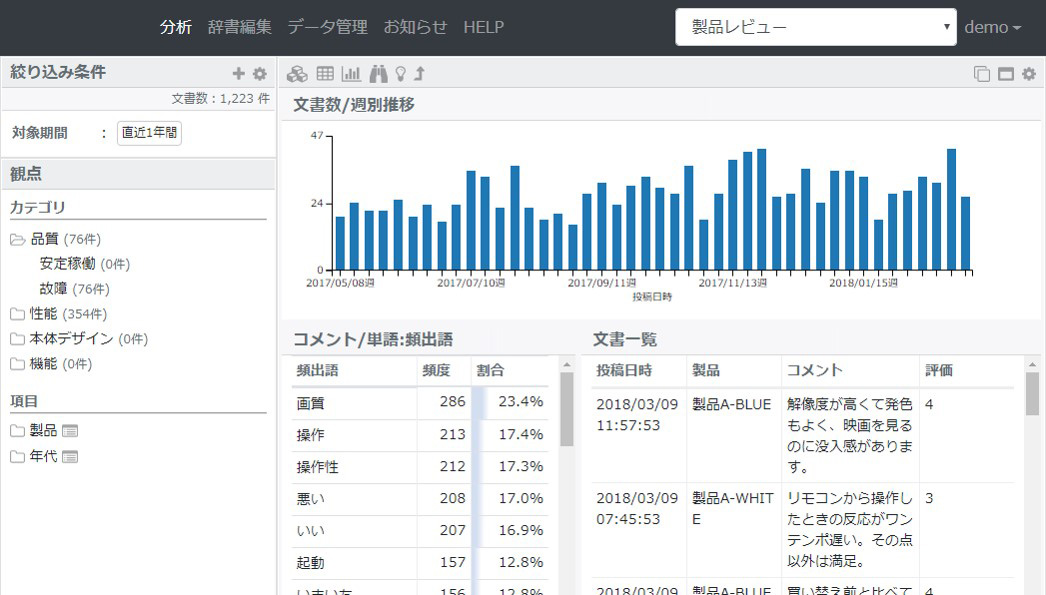Viewport: 1046px width, 595px height.
Task: Select the 安定稼働 (0件) subcategory
Action: tap(85, 264)
